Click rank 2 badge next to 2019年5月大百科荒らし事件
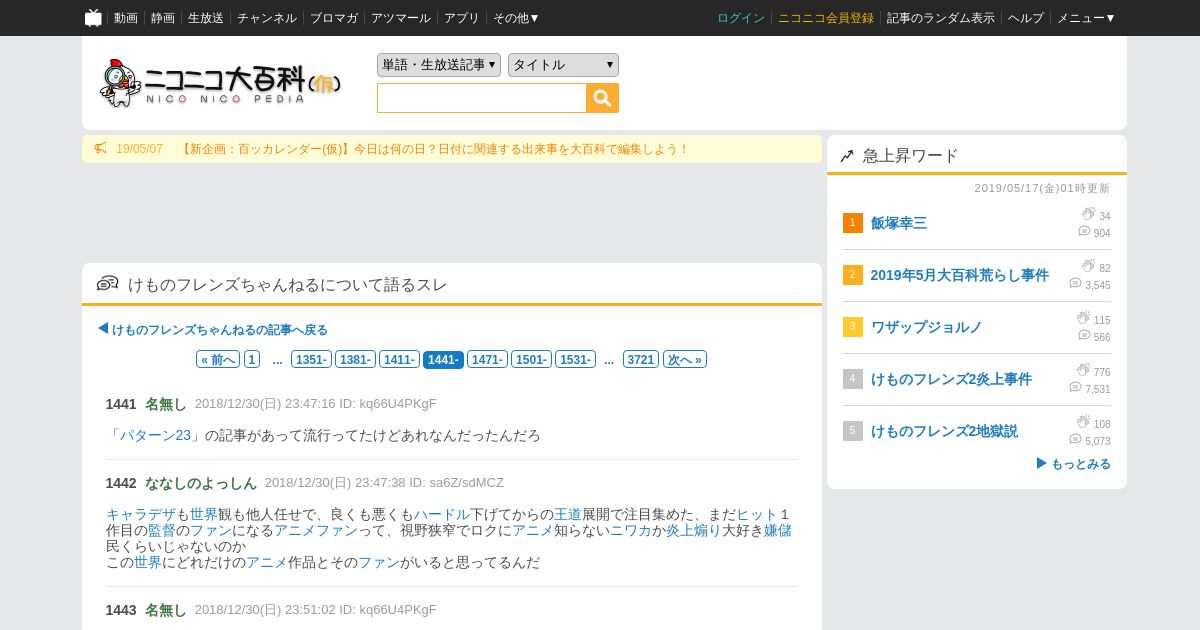Viewport: 1200px width, 630px height. [852, 275]
